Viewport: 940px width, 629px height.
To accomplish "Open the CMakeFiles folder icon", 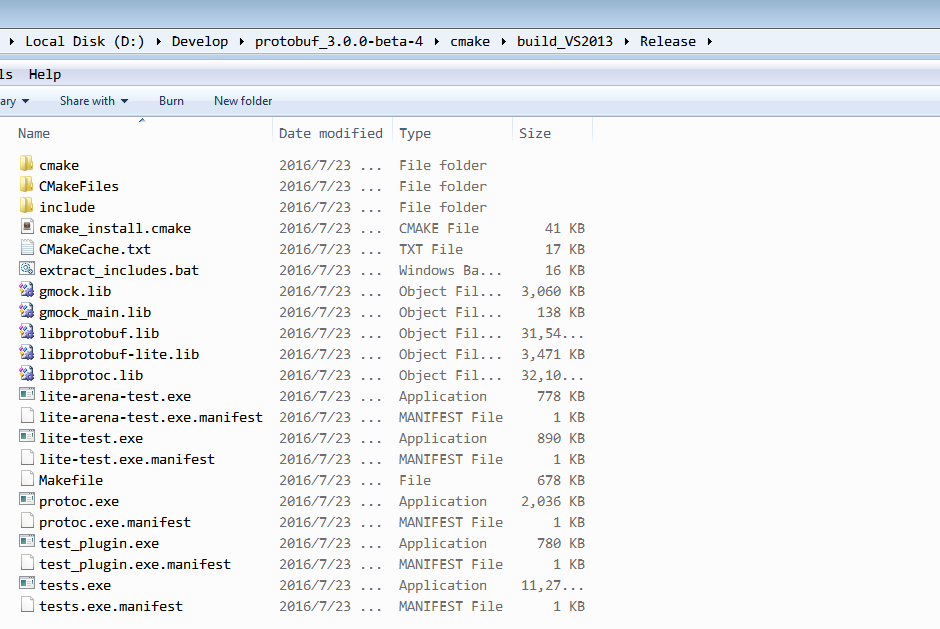I will [26, 185].
